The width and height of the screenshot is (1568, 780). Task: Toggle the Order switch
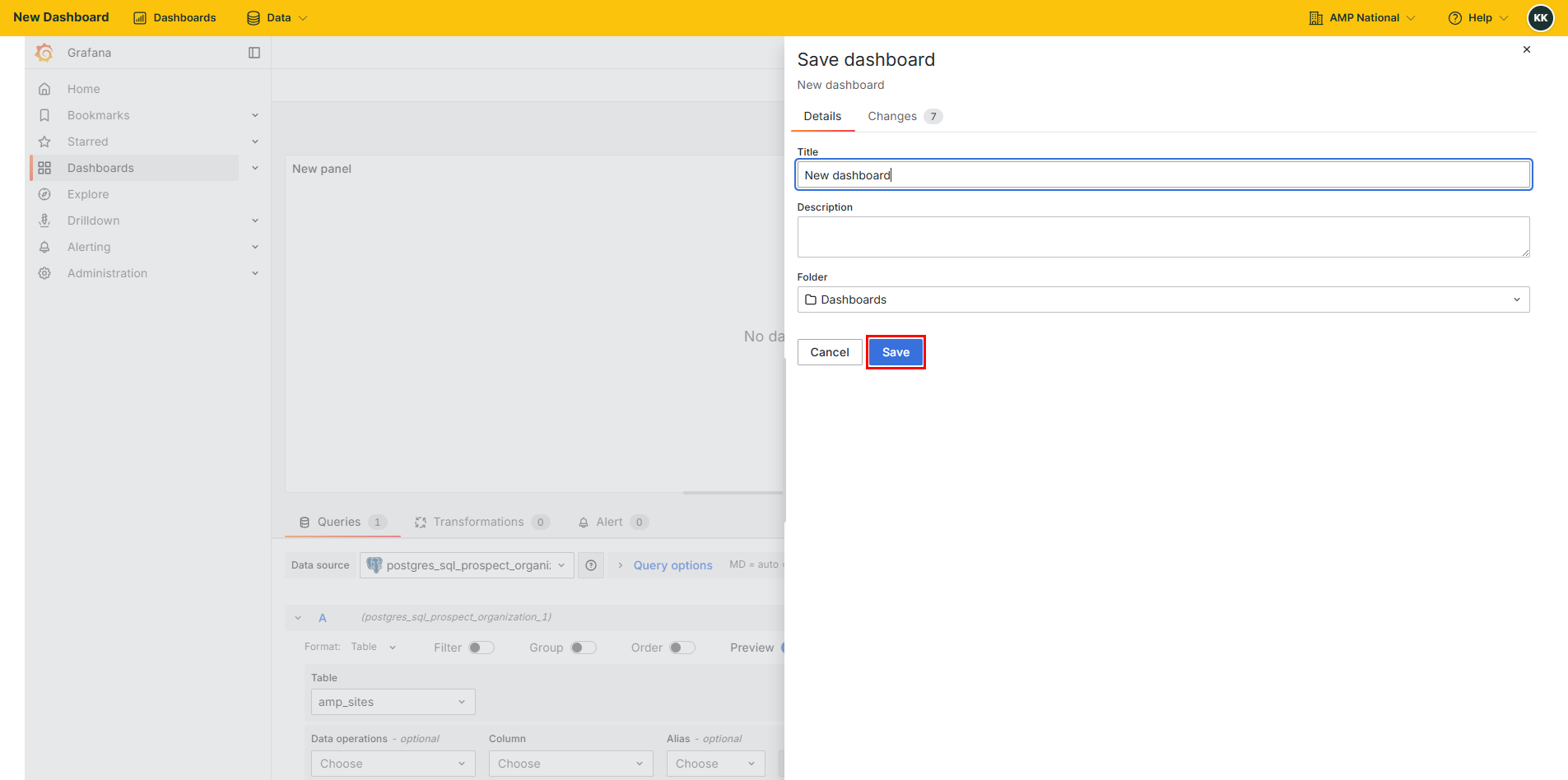click(682, 648)
